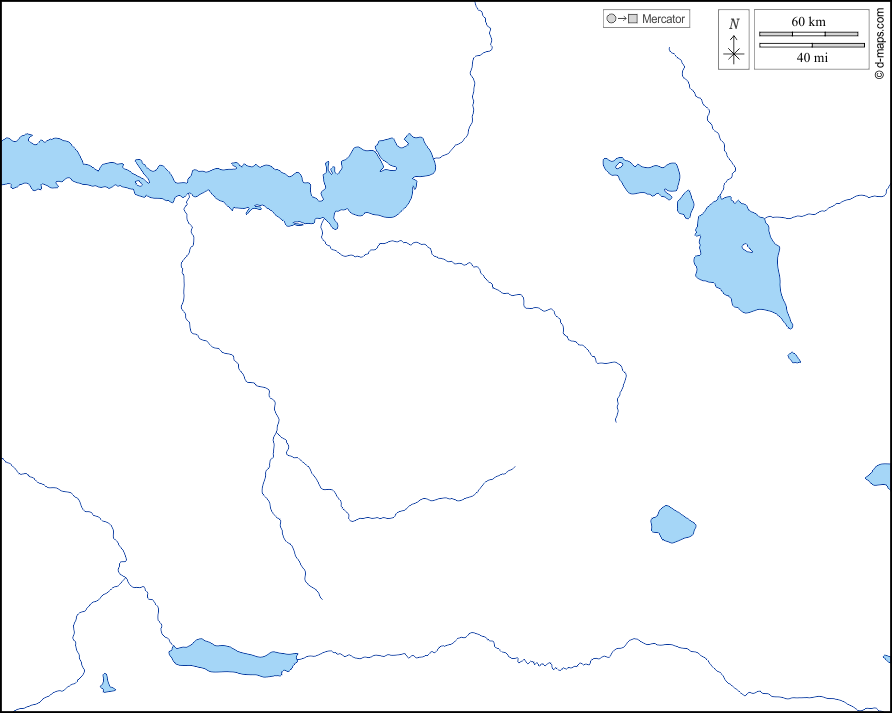The width and height of the screenshot is (892, 713).
Task: Click the partial lake on the right map edge
Action: [x=880, y=475]
